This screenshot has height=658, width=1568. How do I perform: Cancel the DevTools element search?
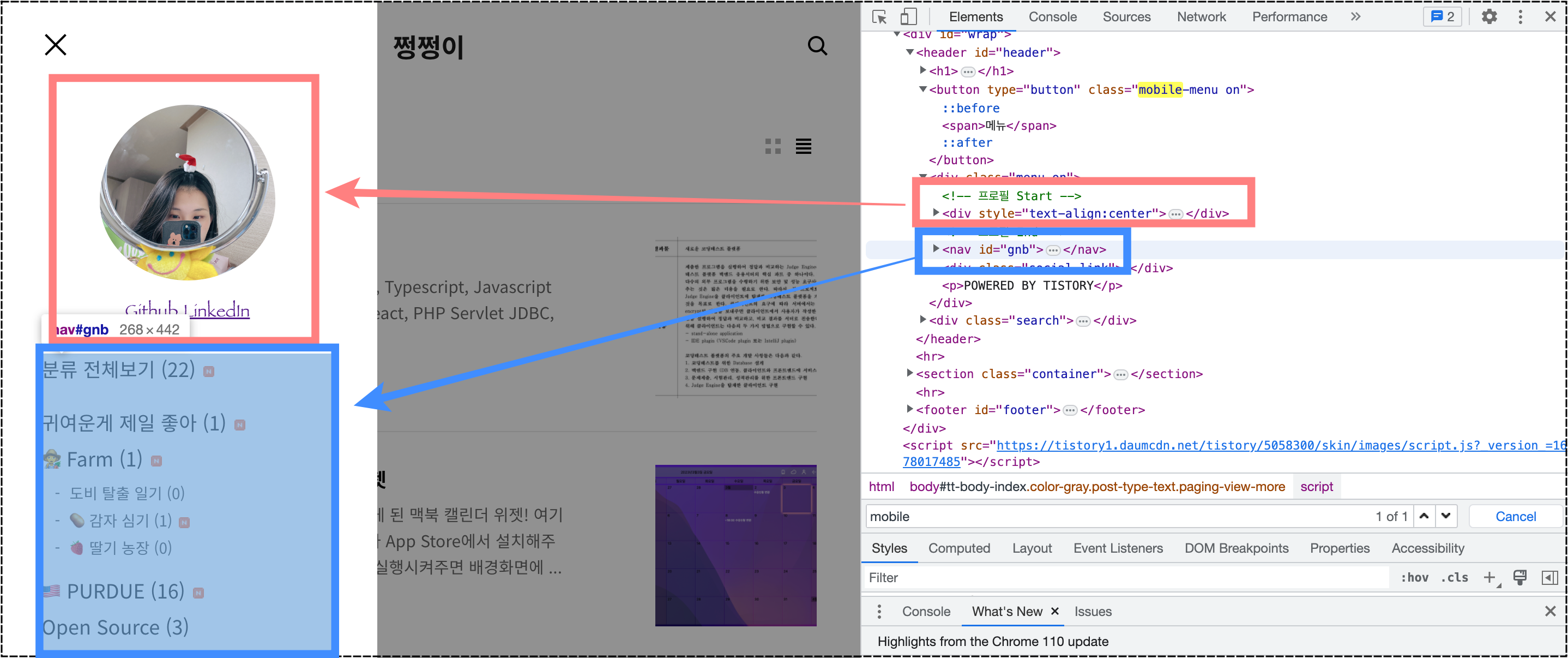[x=1515, y=516]
